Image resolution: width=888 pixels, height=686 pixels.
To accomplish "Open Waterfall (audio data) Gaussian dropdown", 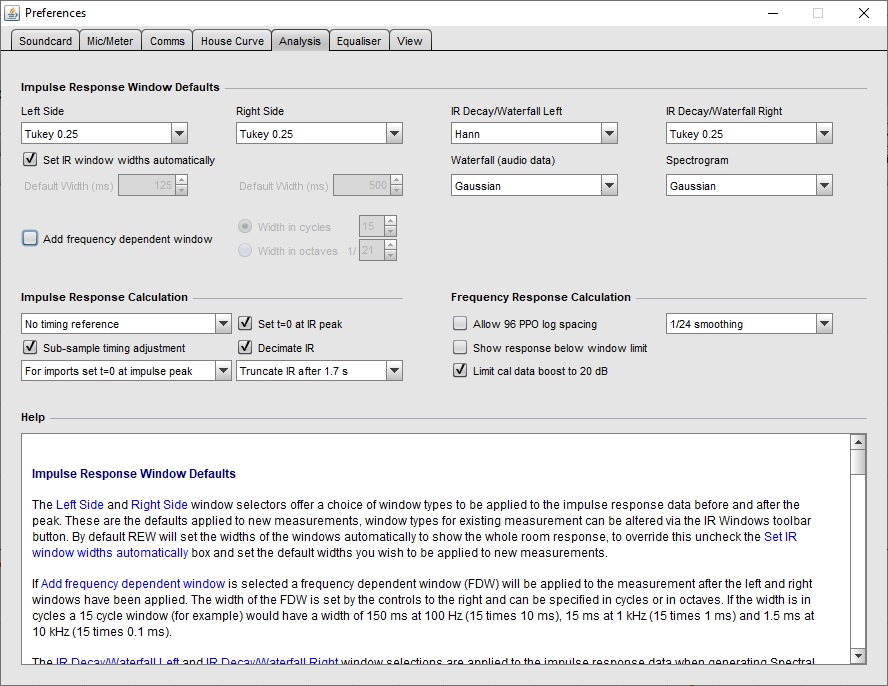I will click(534, 186).
